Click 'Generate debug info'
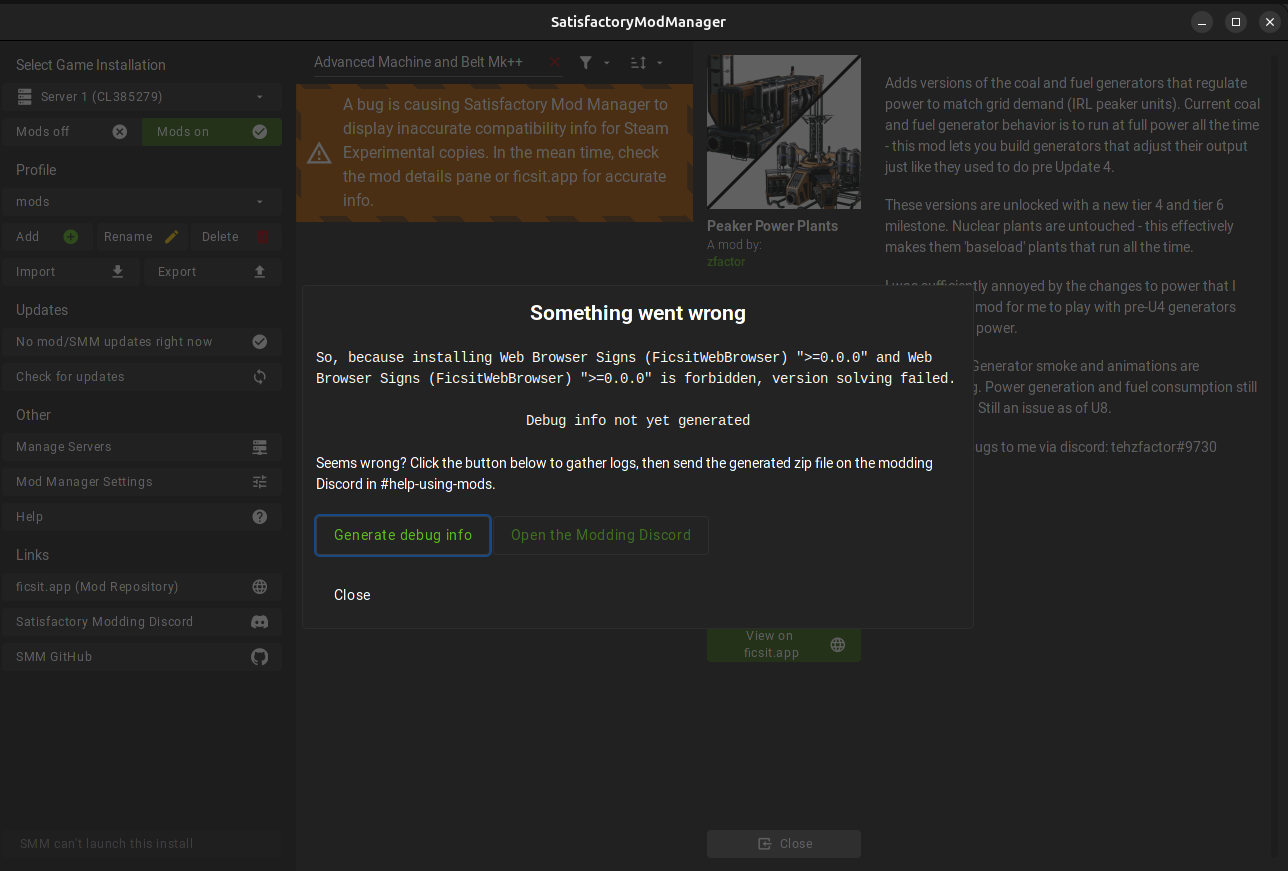1288x871 pixels. (x=403, y=535)
